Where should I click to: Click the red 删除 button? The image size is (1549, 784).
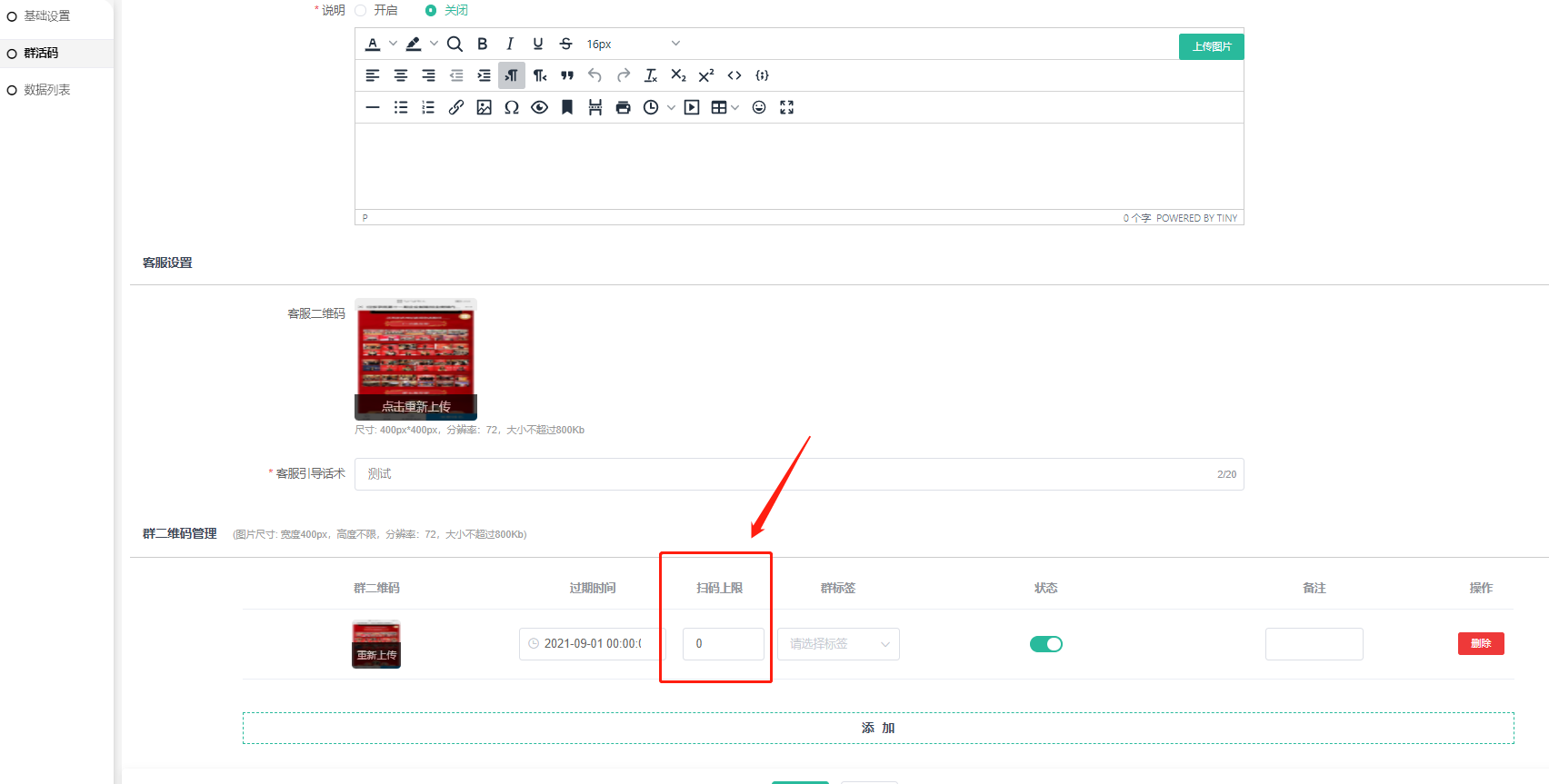(x=1481, y=643)
